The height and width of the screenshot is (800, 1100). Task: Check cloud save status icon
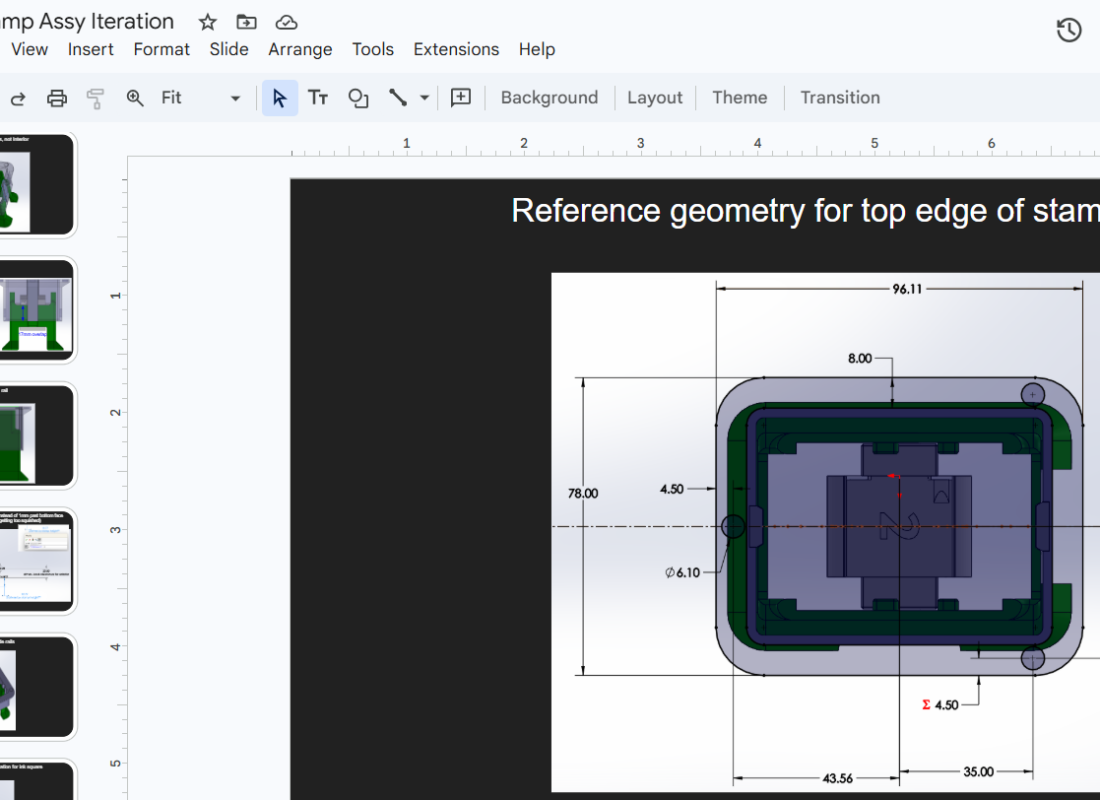coord(286,22)
